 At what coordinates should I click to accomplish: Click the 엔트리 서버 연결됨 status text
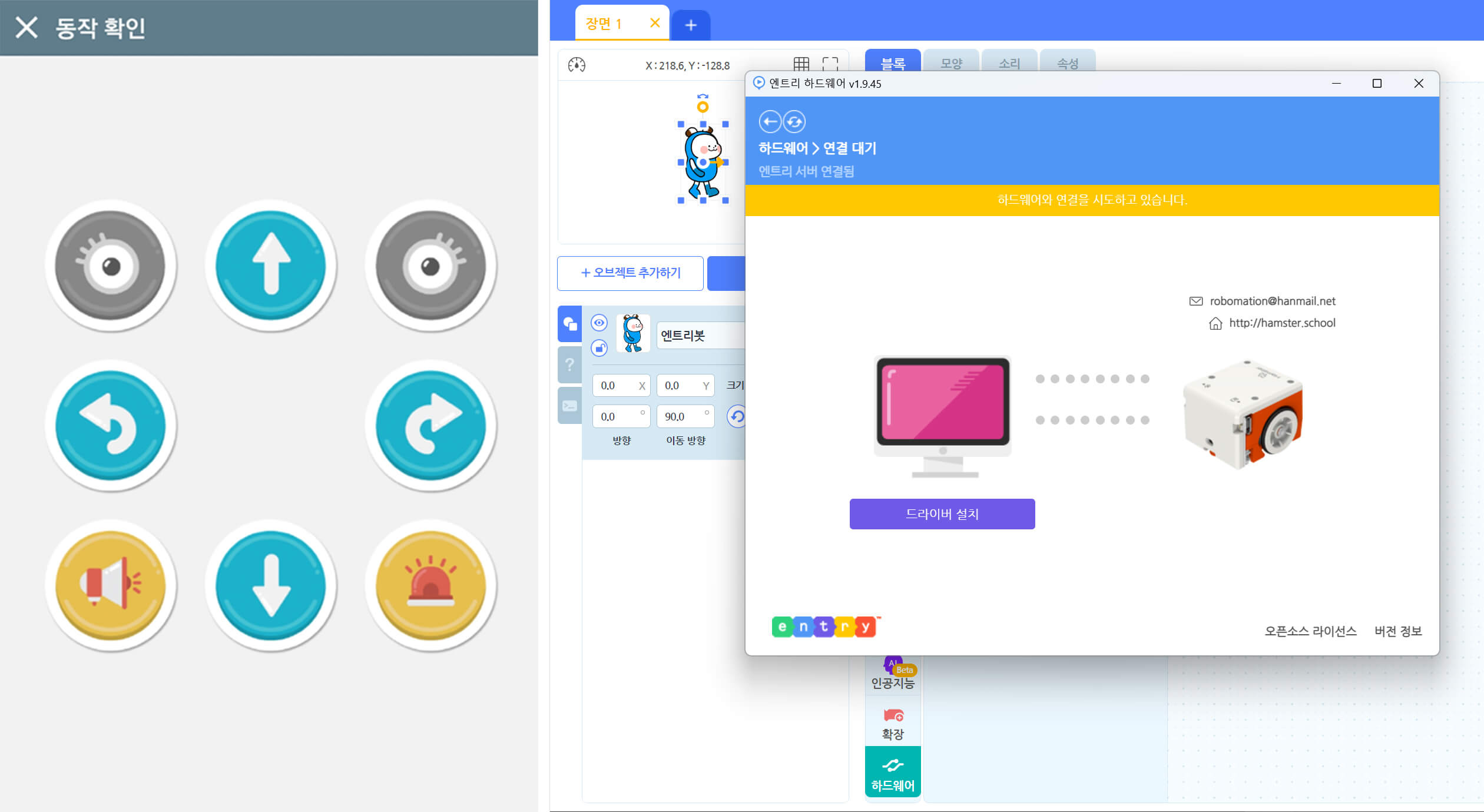(x=806, y=171)
